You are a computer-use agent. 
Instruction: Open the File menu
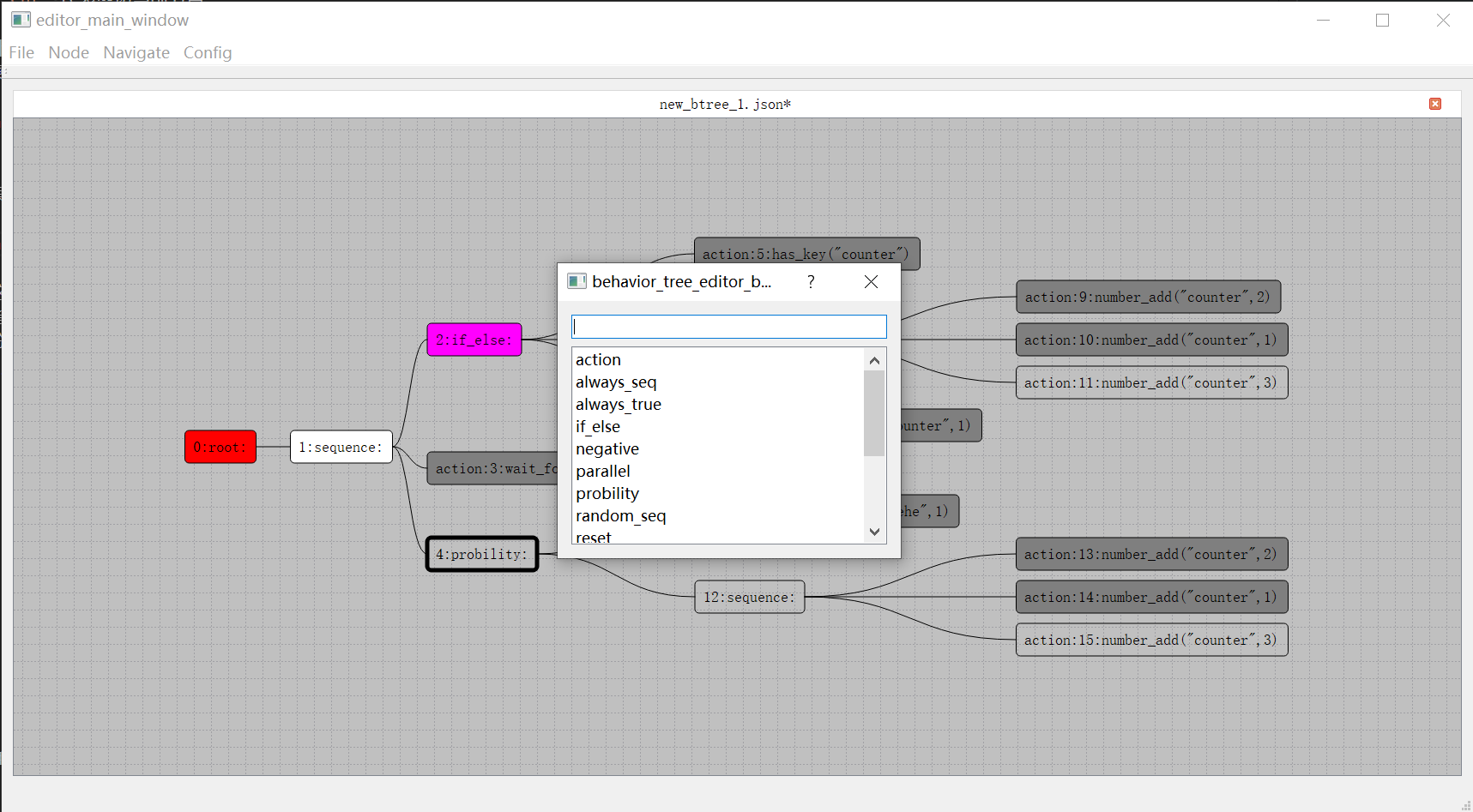coord(21,52)
